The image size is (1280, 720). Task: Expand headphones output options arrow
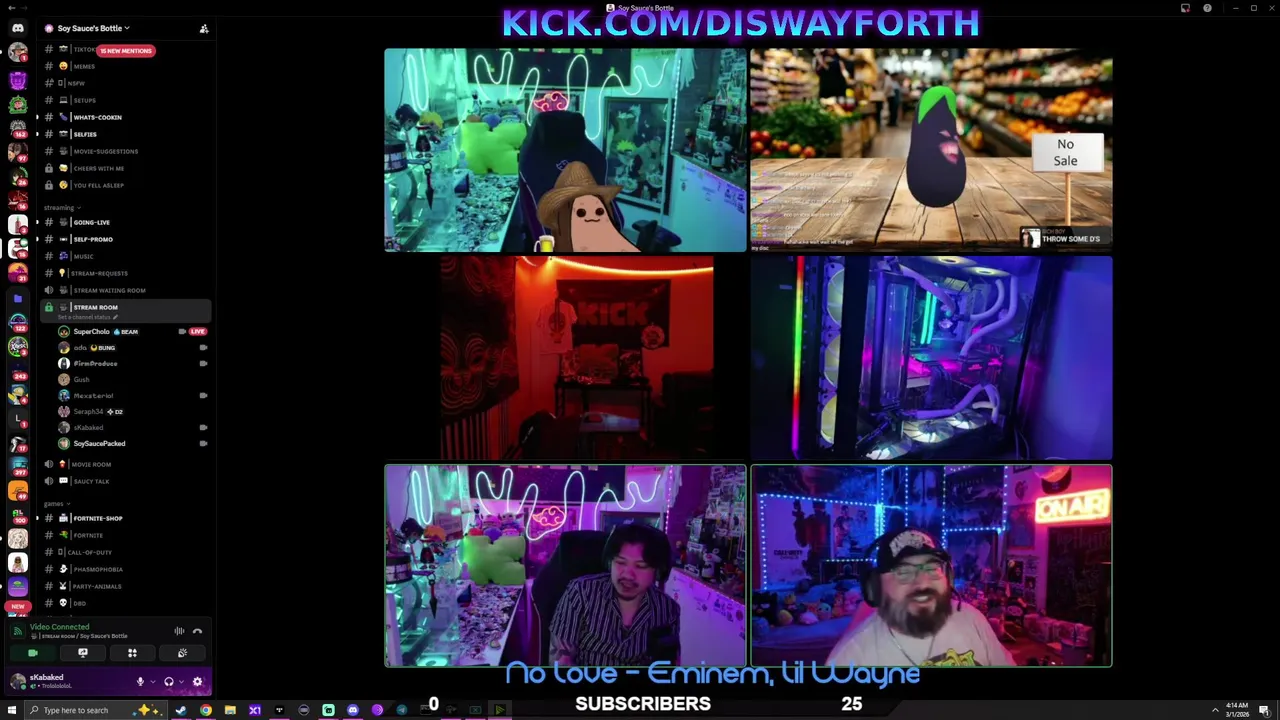(x=180, y=682)
